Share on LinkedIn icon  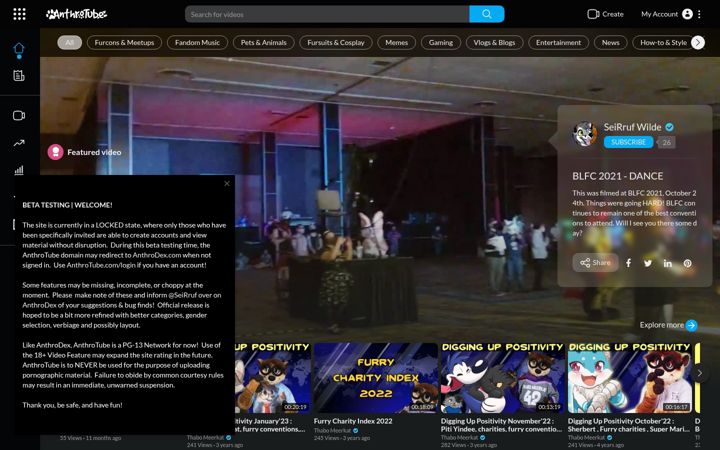(x=668, y=263)
